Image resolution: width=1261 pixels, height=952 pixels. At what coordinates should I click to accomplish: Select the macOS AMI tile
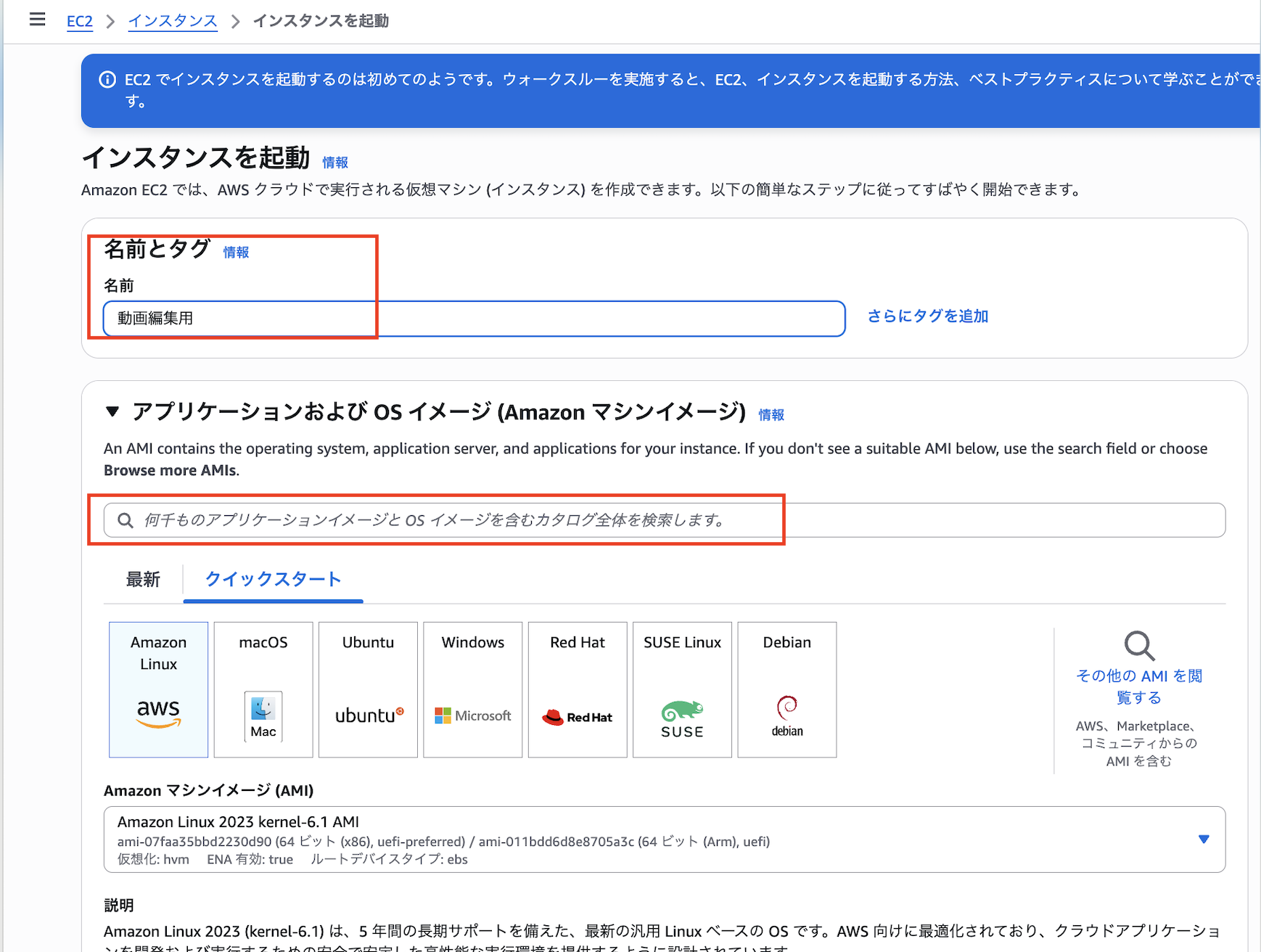[x=263, y=689]
